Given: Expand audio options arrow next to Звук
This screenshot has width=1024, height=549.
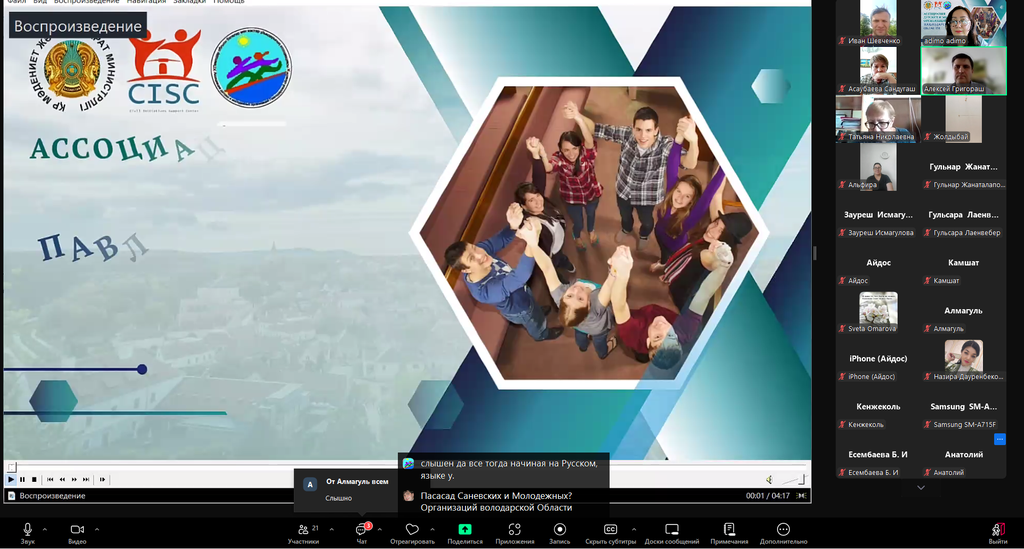Looking at the screenshot, I should (47, 529).
